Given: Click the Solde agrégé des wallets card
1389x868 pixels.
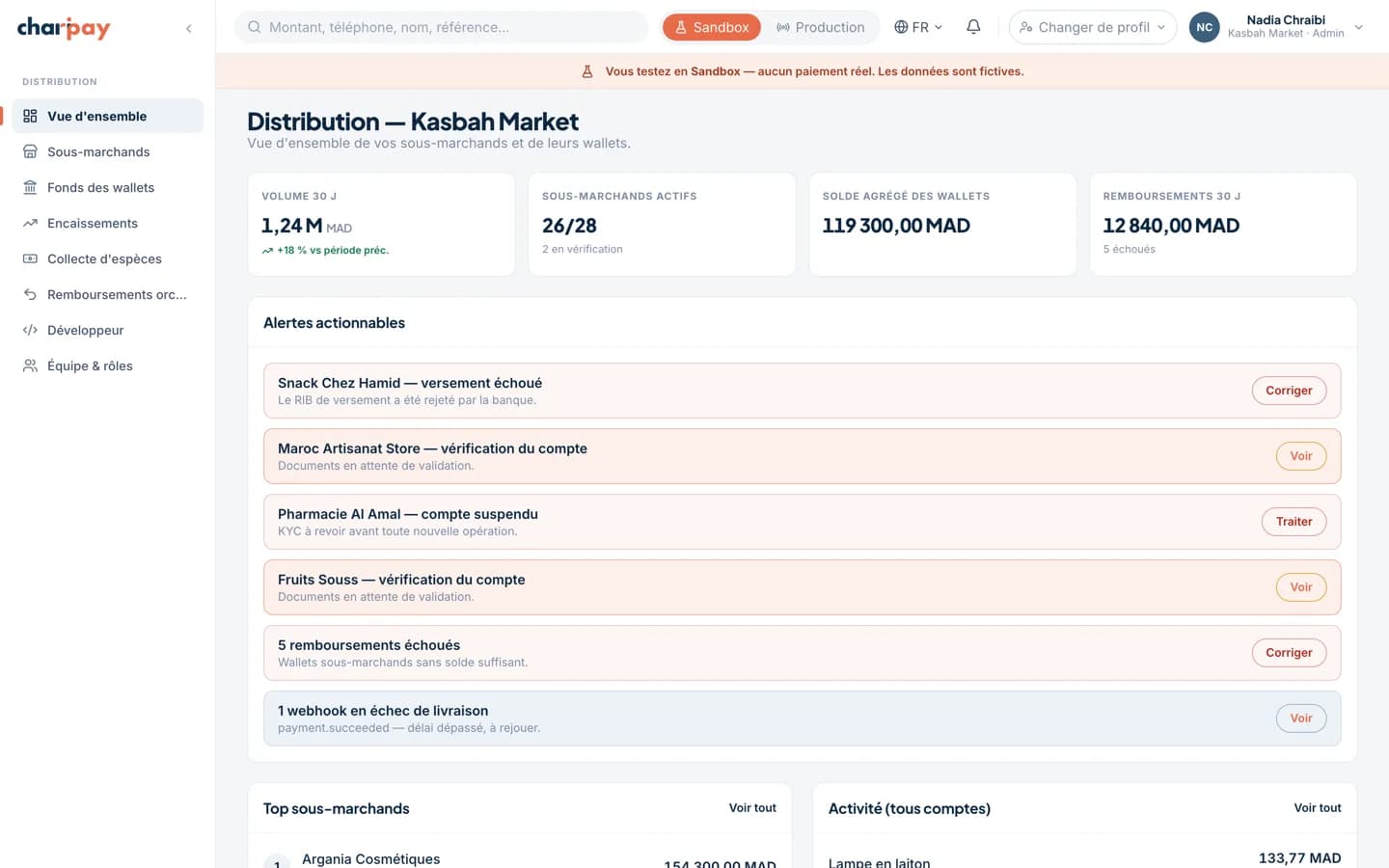Looking at the screenshot, I should pyautogui.click(x=942, y=225).
